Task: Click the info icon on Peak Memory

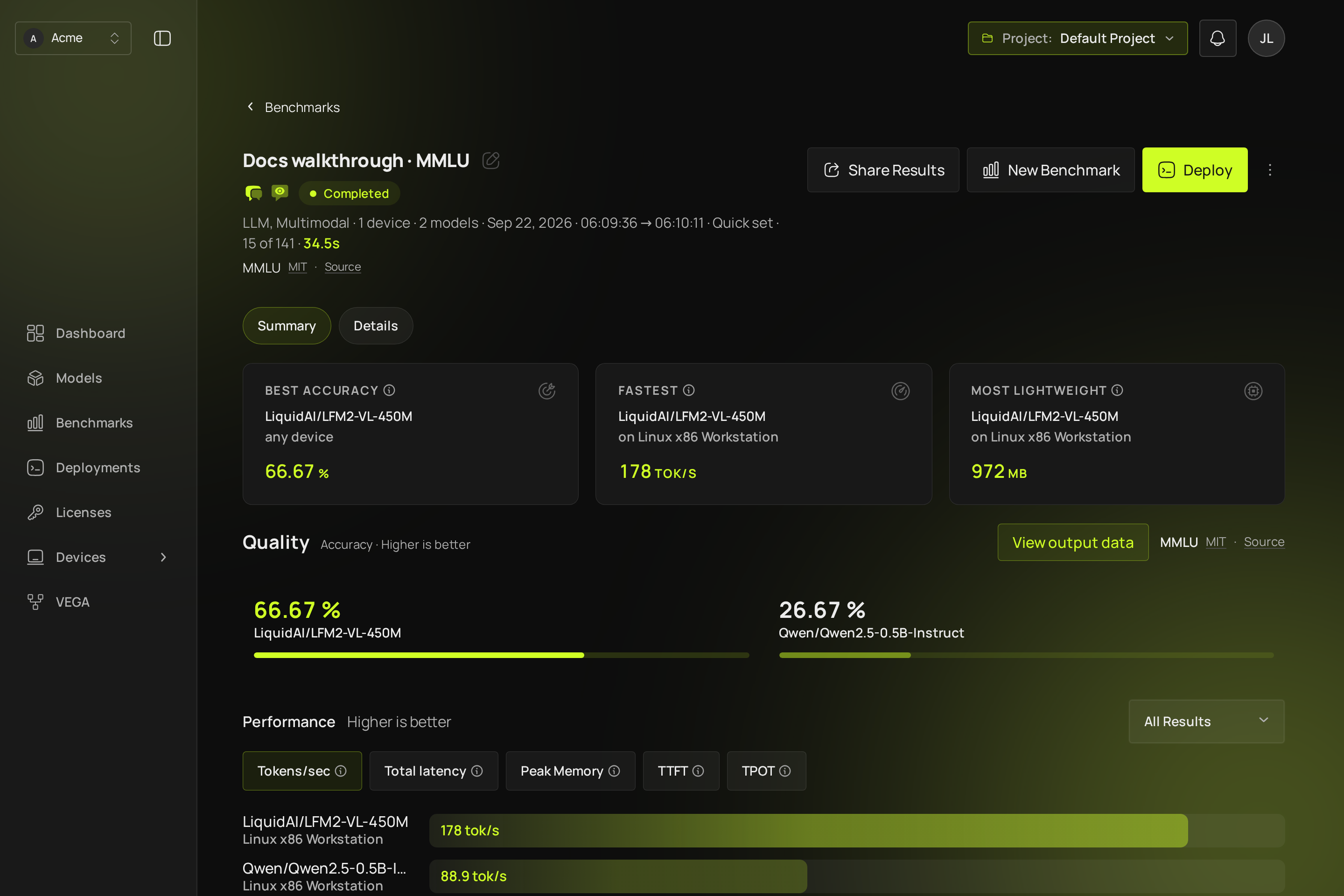Action: click(614, 771)
